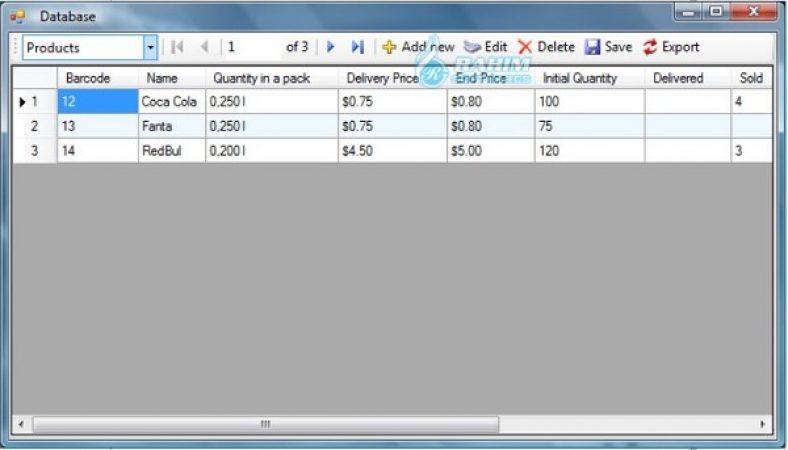Click the '$5.00' end price cell
The height and width of the screenshot is (450, 788).
490,151
